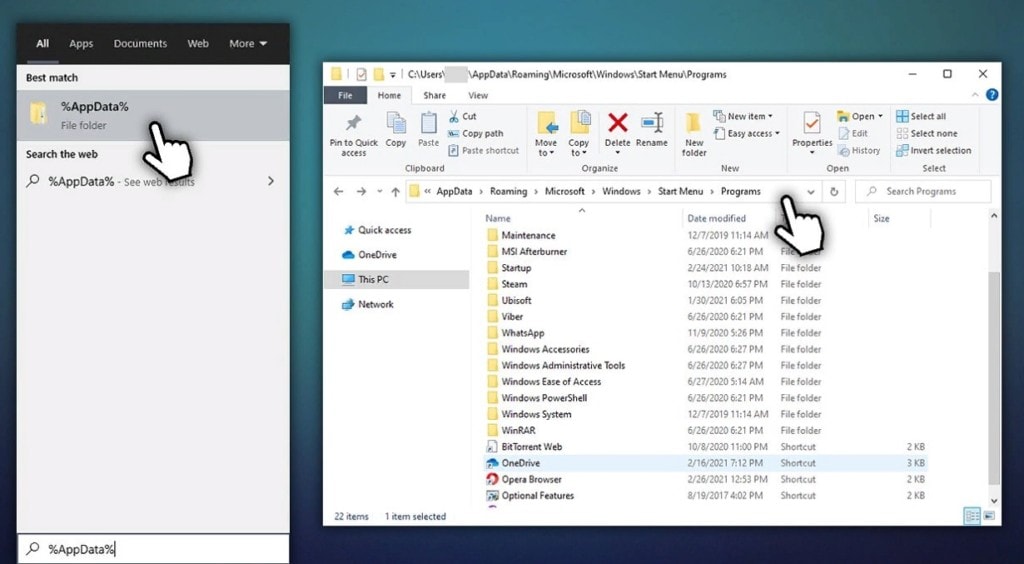Click the Refresh button
The image size is (1024, 564).
[834, 192]
